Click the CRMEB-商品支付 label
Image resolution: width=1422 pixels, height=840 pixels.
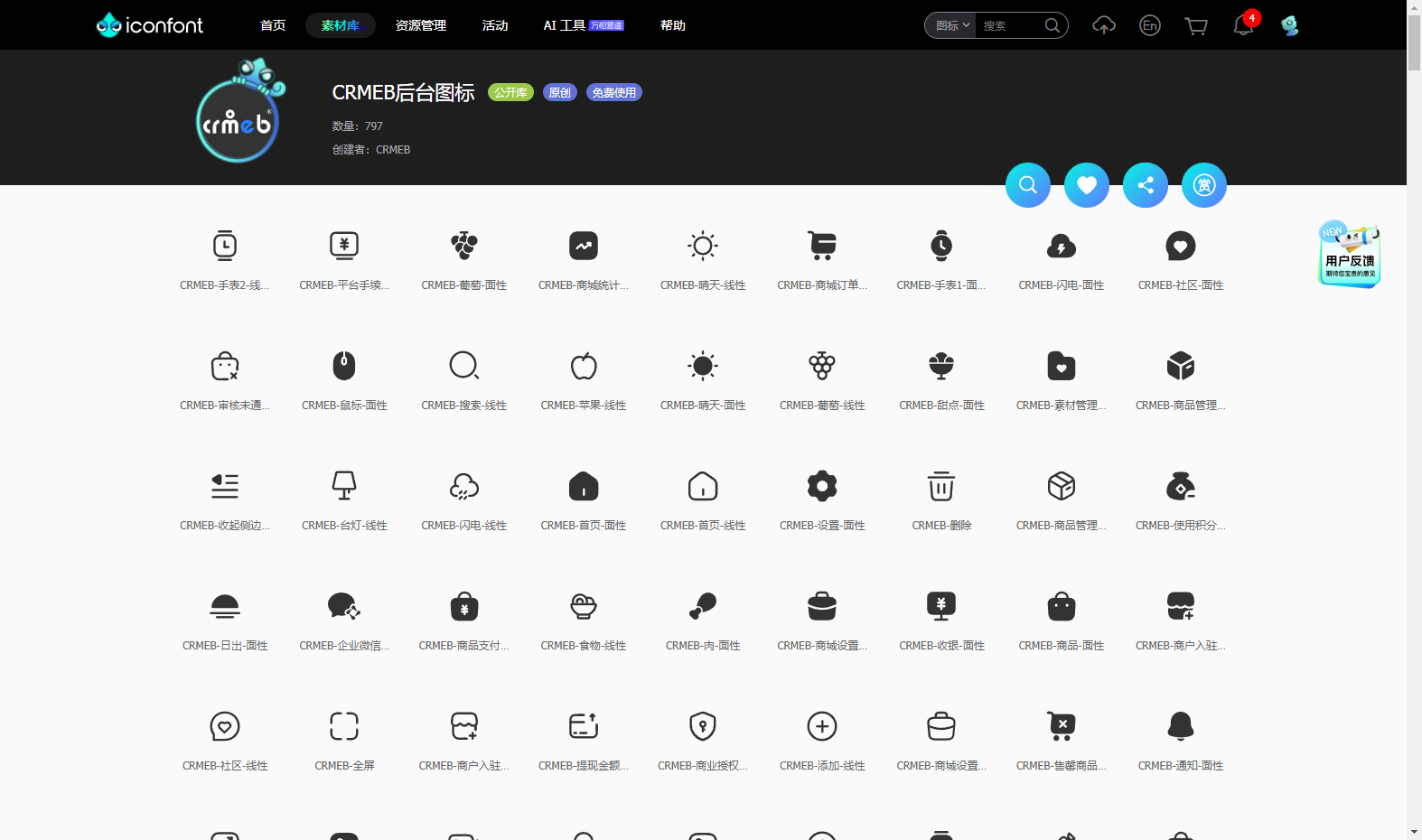click(464, 646)
